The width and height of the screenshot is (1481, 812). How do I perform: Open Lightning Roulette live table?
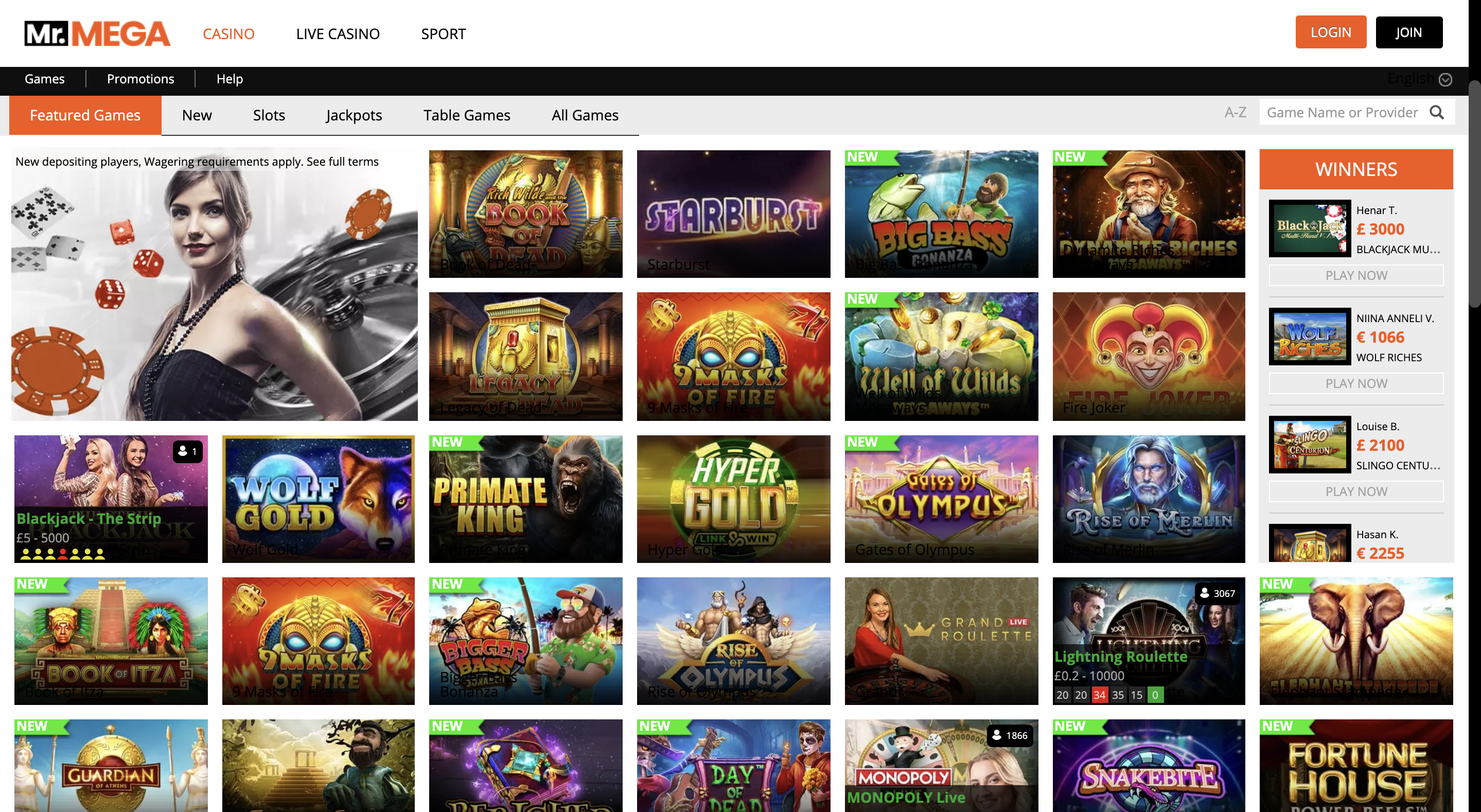click(1149, 641)
